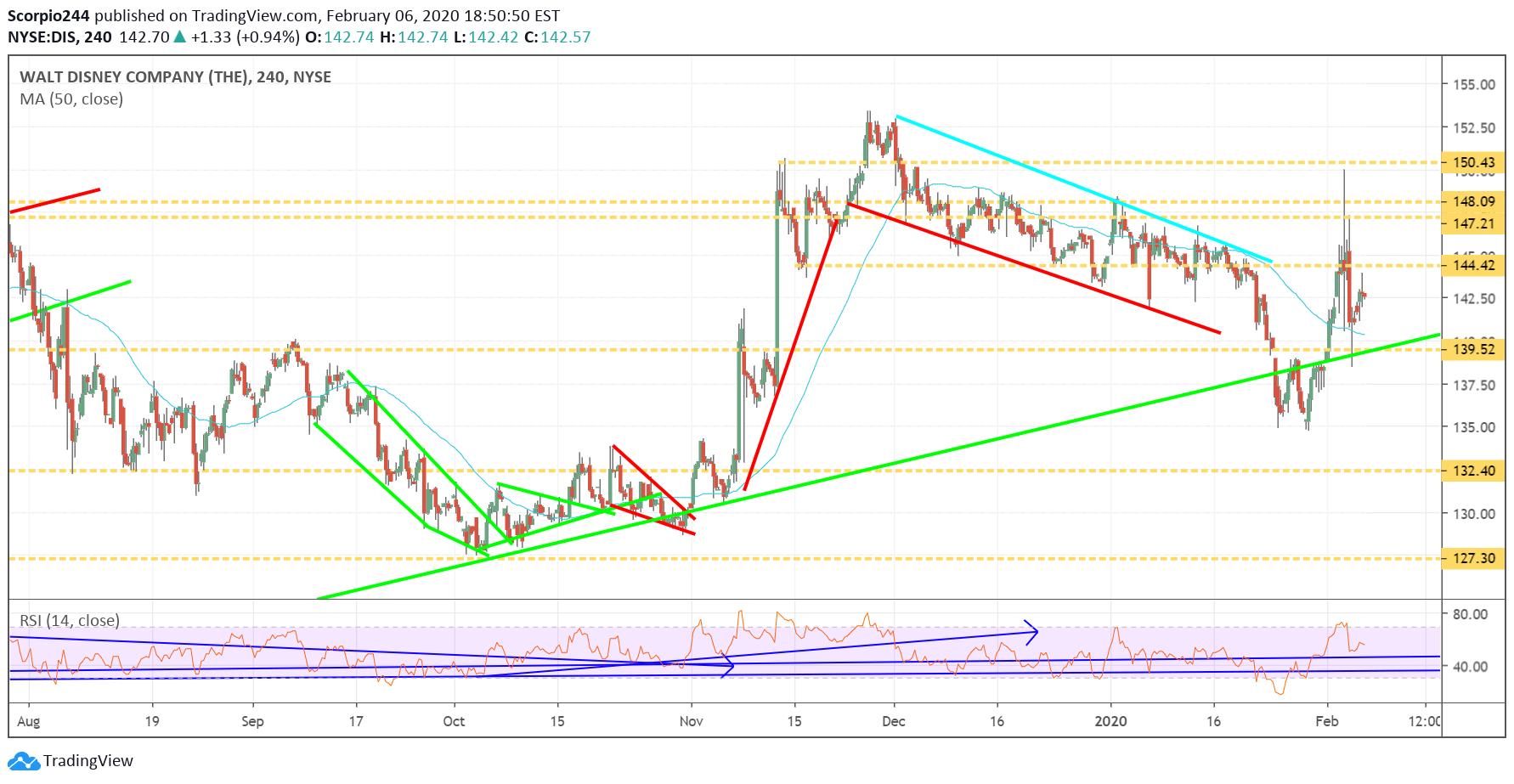Screen dimensions: 1514x784
Task: Click the 12:00 time axis label
Action: click(1425, 721)
